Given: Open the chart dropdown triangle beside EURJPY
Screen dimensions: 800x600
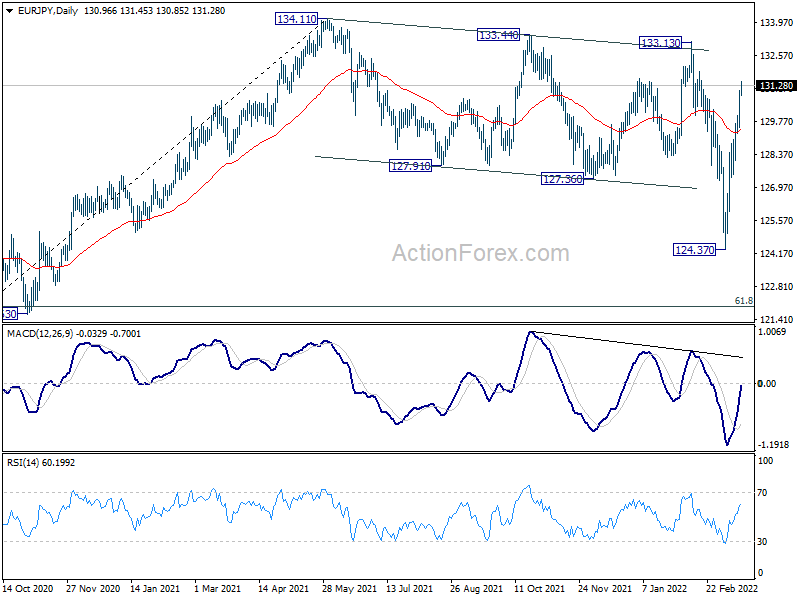Looking at the screenshot, I should [x=9, y=11].
